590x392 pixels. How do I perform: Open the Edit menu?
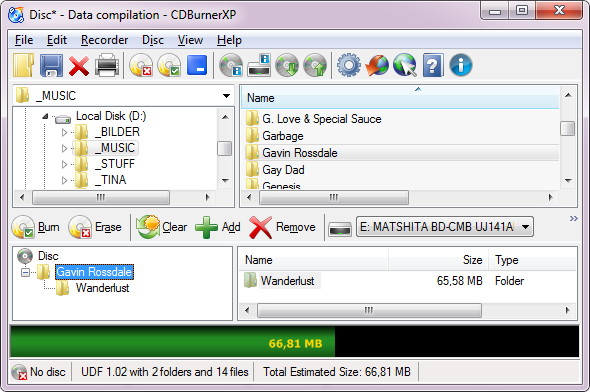57,40
